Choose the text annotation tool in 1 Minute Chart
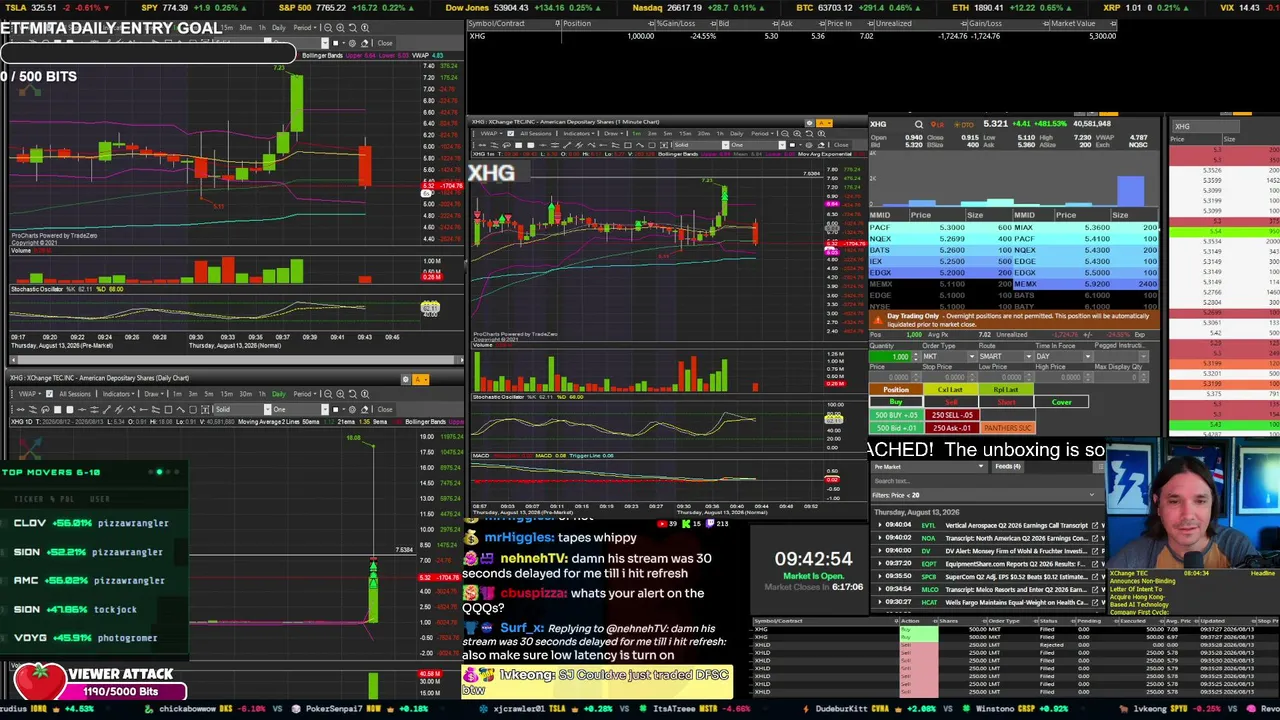Image resolution: width=1280 pixels, height=720 pixels. point(664,145)
